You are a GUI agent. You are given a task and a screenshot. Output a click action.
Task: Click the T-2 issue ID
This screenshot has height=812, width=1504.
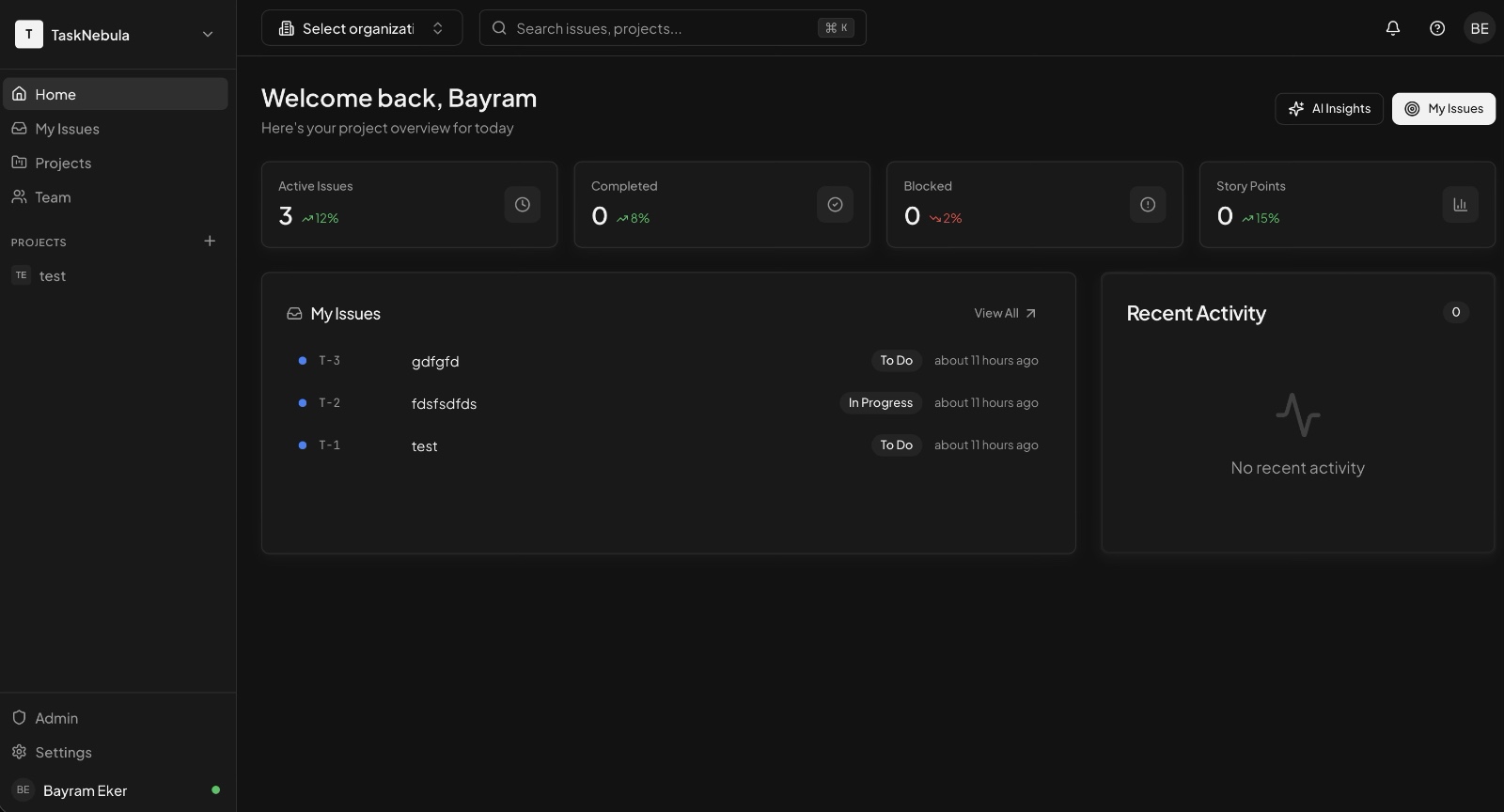329,403
